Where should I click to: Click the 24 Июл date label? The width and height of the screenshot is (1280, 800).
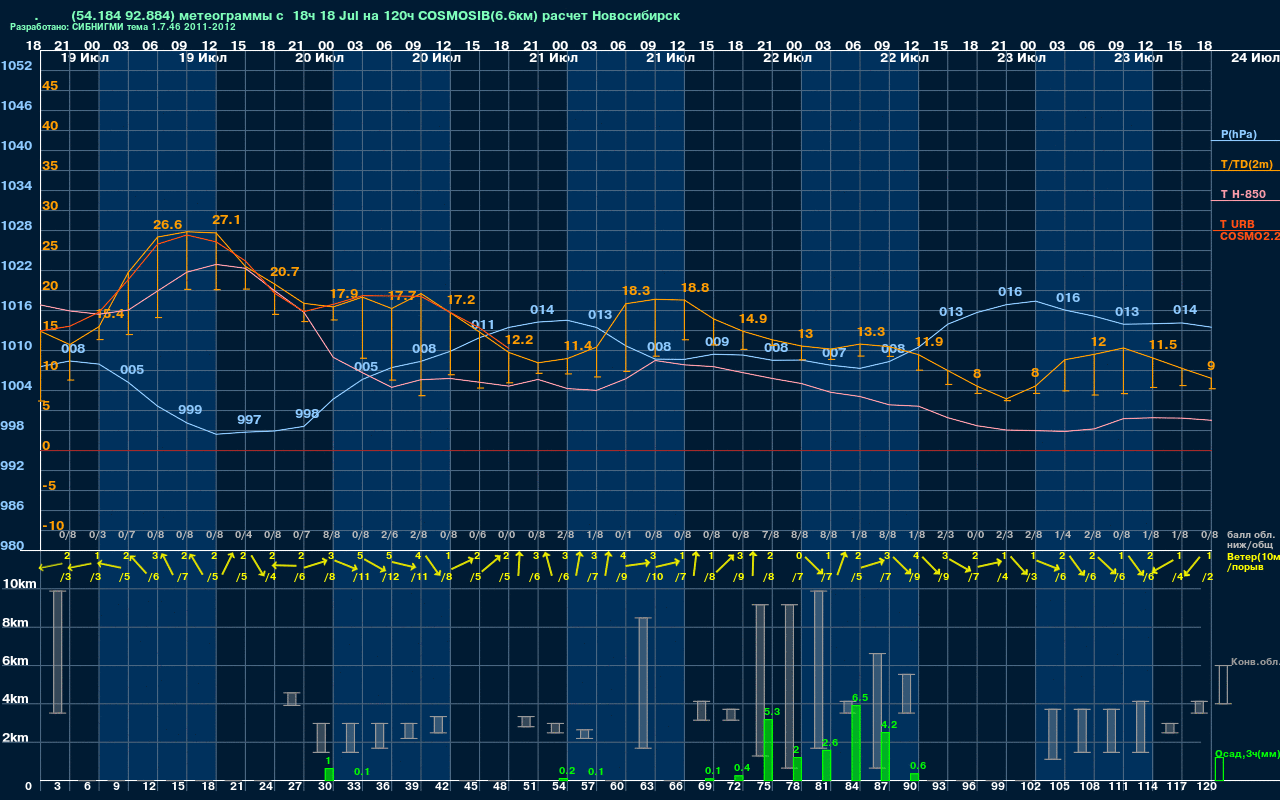tap(1254, 58)
